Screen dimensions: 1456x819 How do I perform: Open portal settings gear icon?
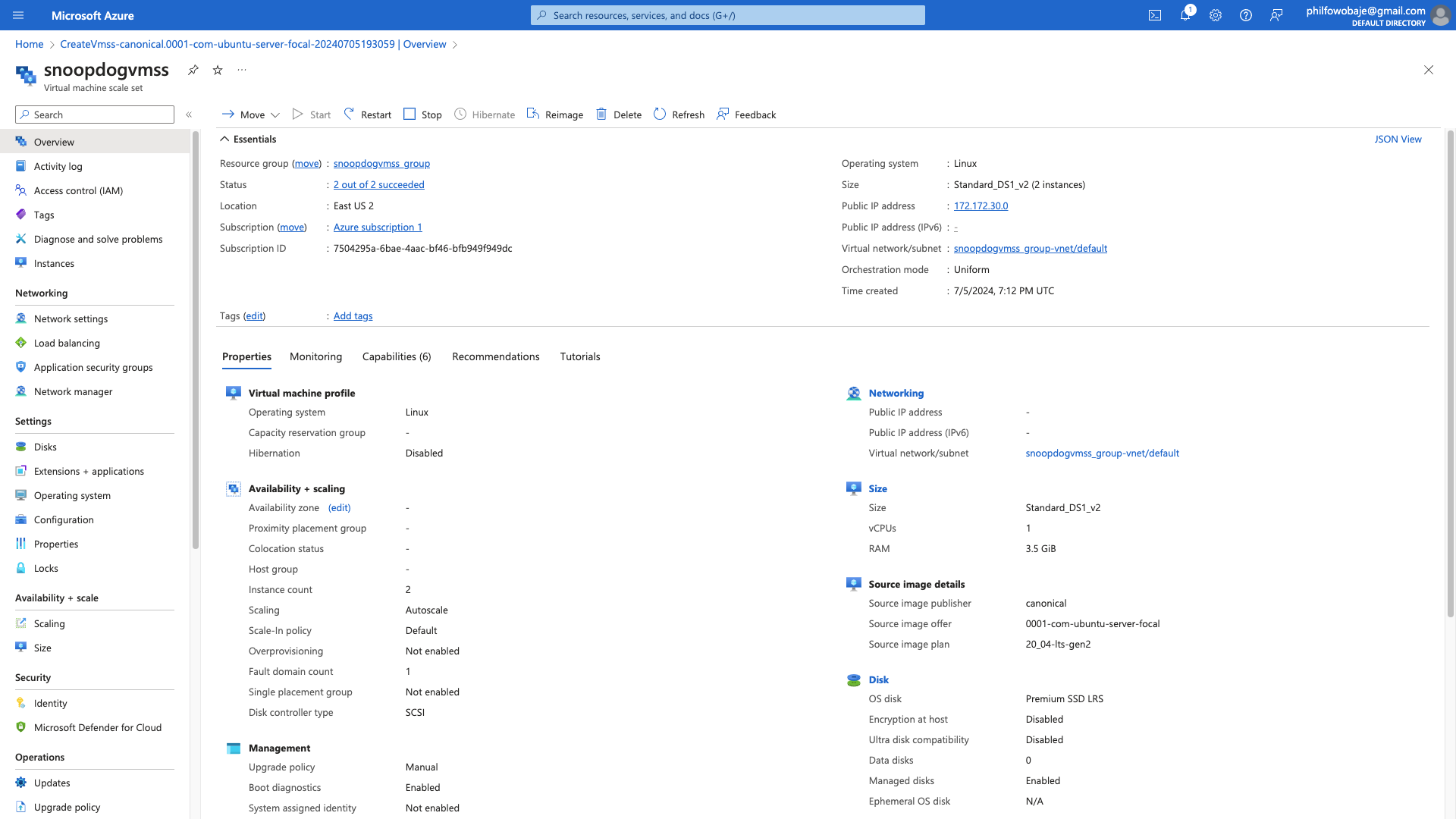click(1216, 15)
